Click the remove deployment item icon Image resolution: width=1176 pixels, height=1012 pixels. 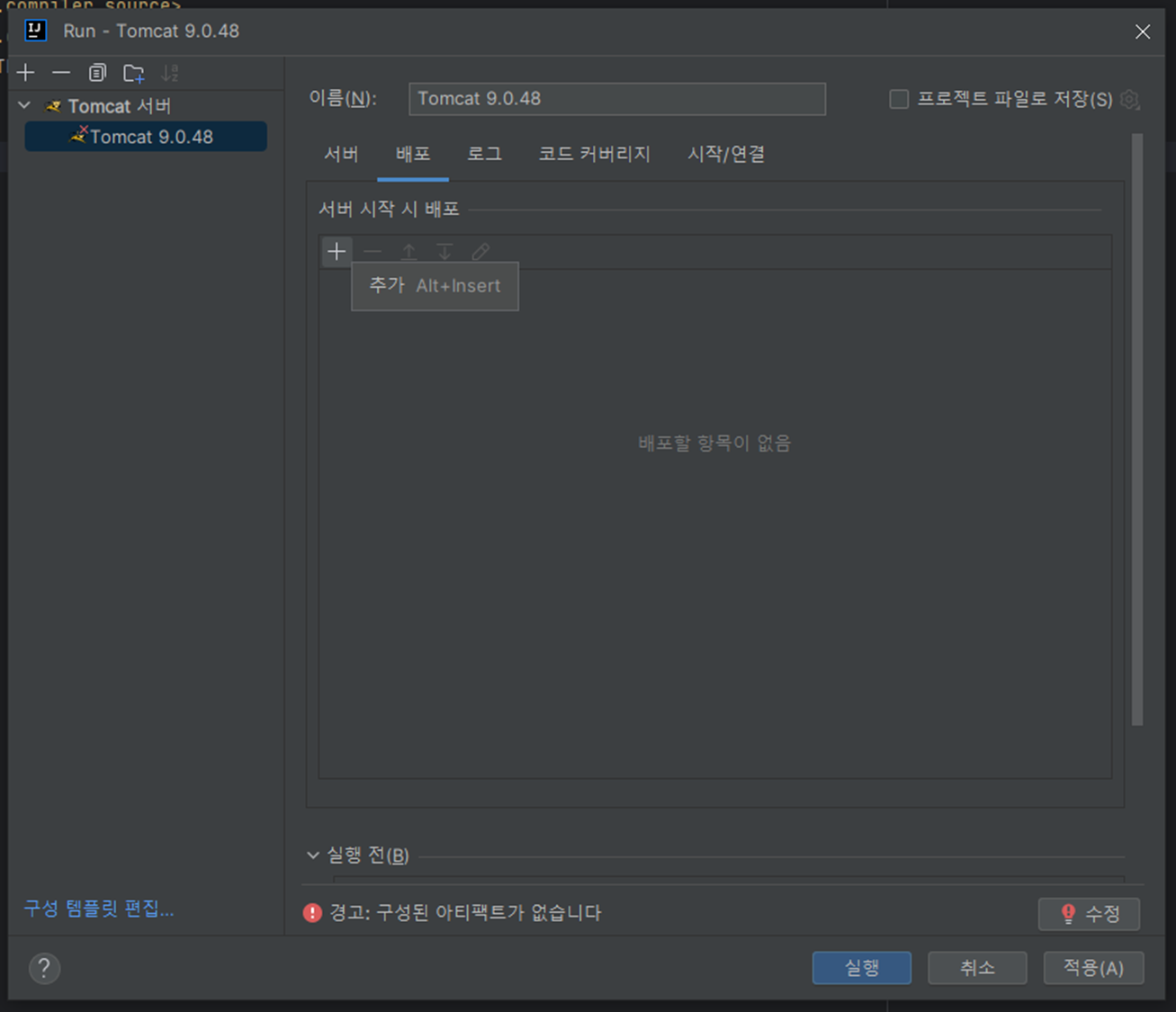point(373,252)
